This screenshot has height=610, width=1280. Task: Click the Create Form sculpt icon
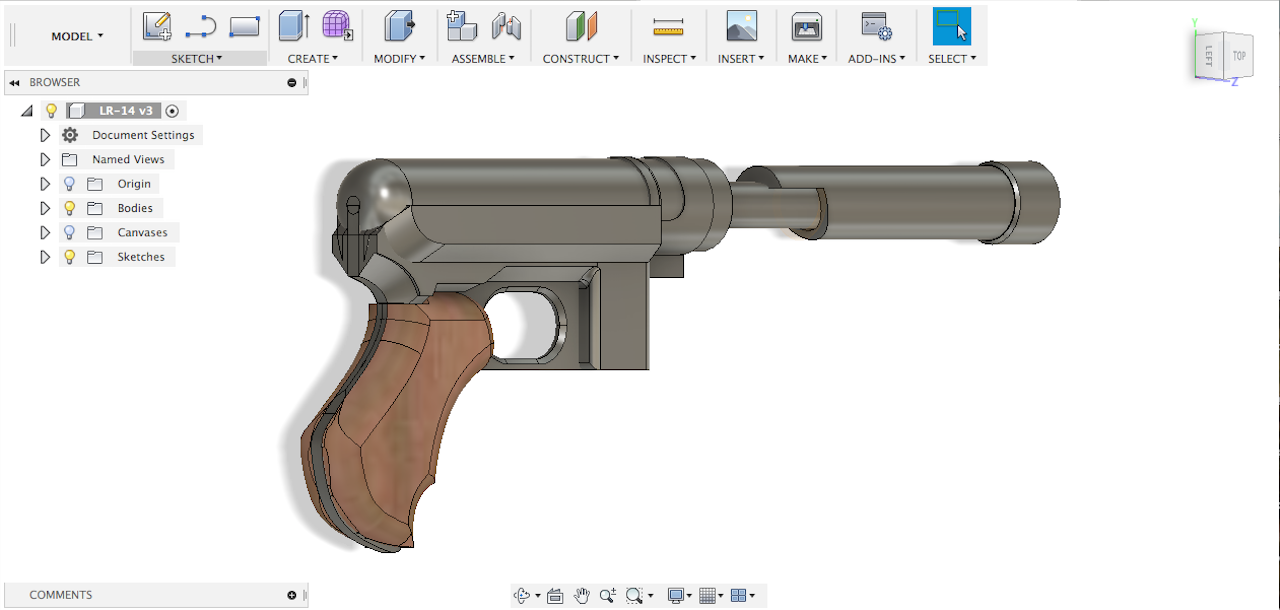click(337, 26)
